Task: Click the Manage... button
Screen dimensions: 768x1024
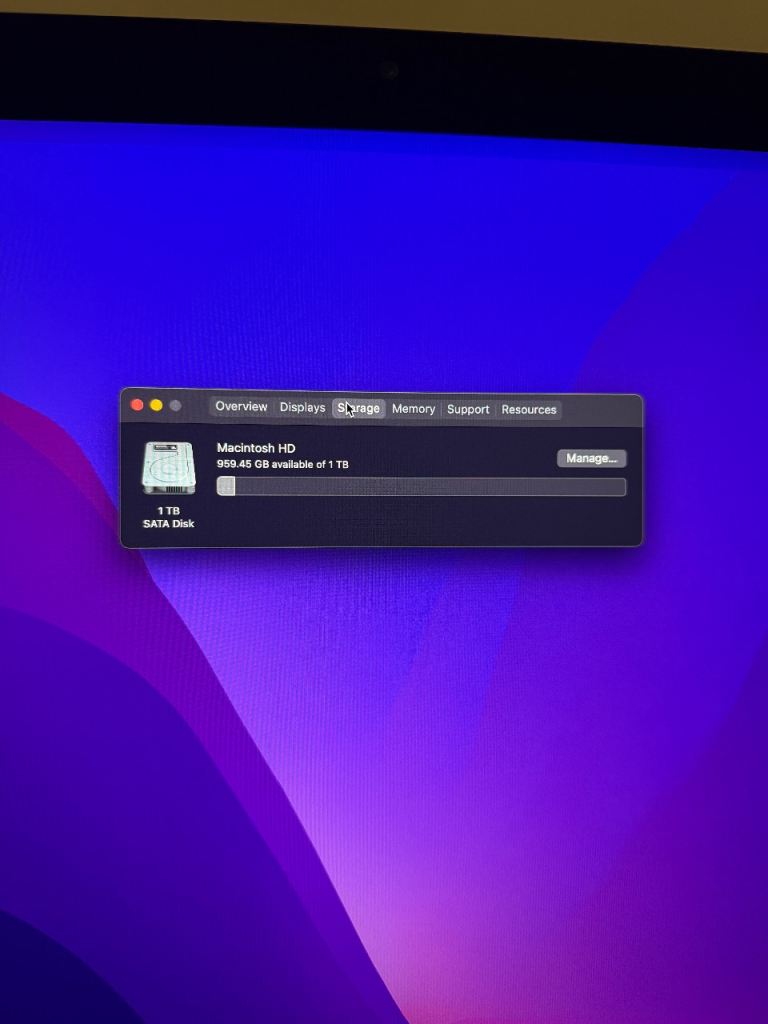Action: pyautogui.click(x=591, y=458)
